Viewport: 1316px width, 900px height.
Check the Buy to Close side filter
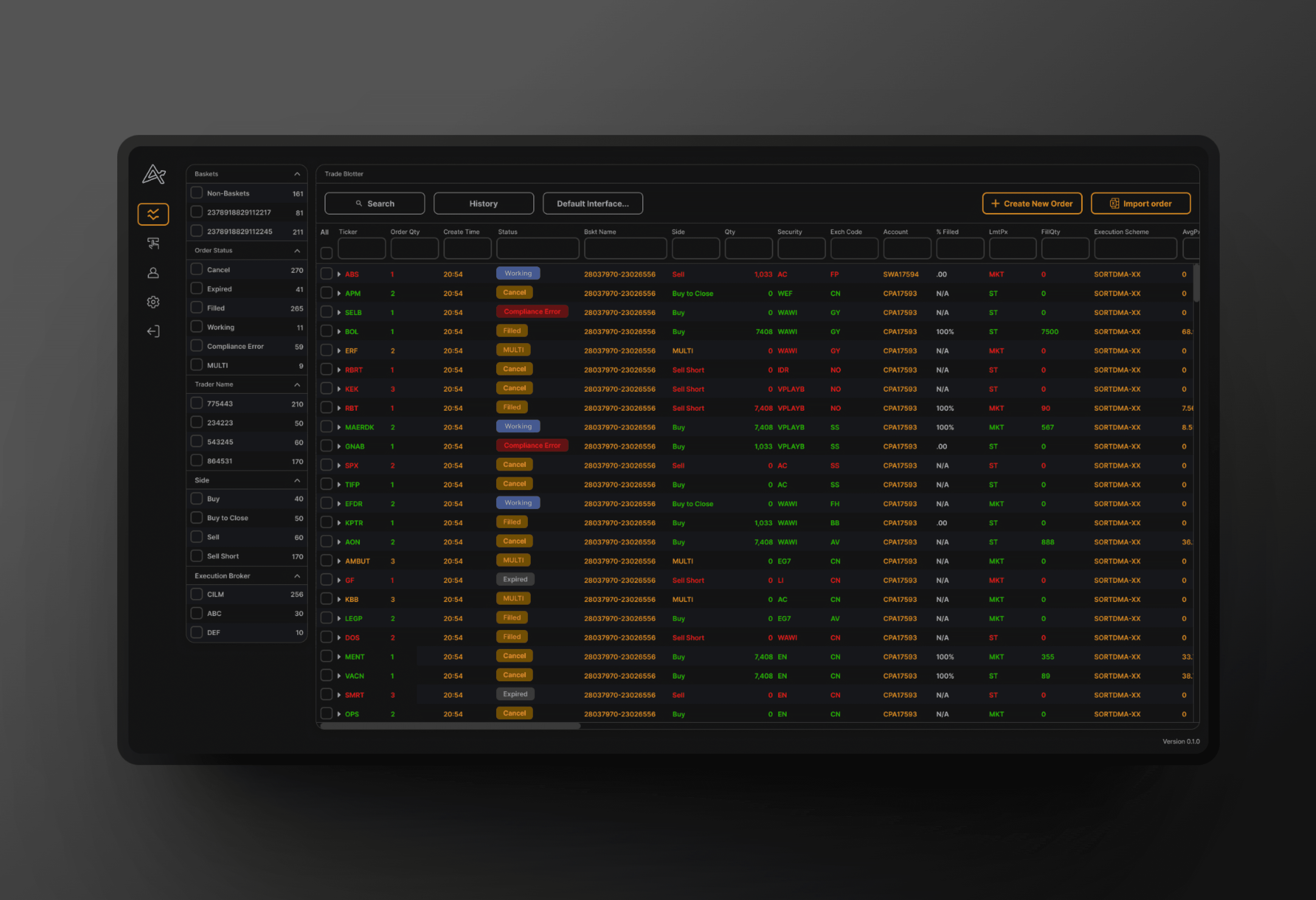click(197, 518)
